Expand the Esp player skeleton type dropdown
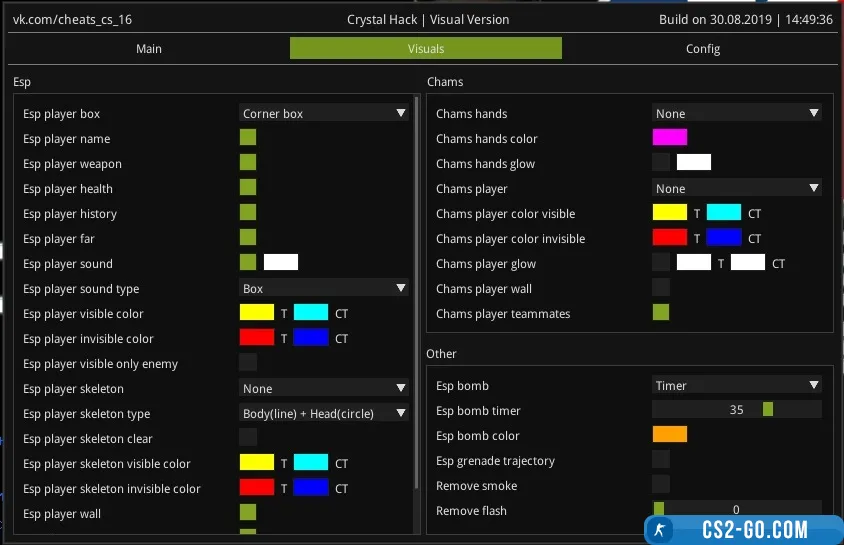Image resolution: width=844 pixels, height=545 pixels. (x=324, y=413)
